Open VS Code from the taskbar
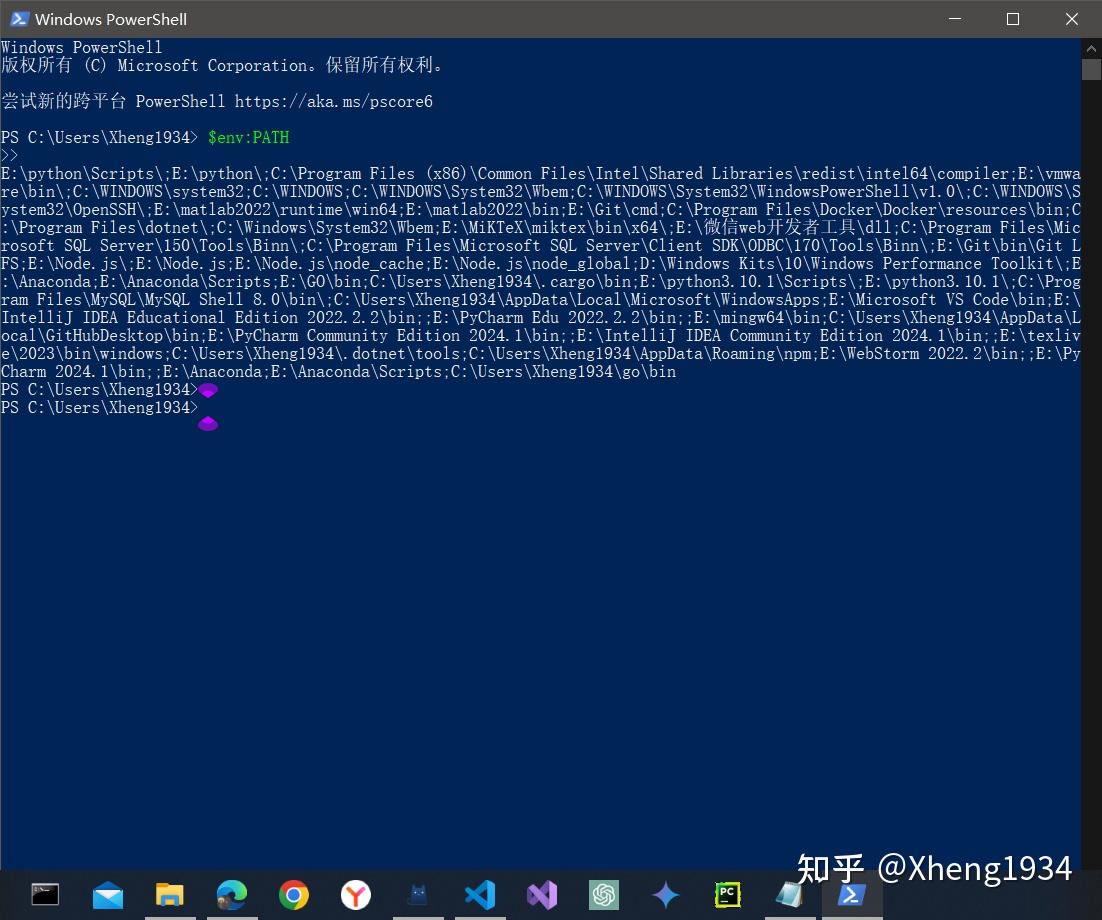The image size is (1102, 920). coord(480,895)
